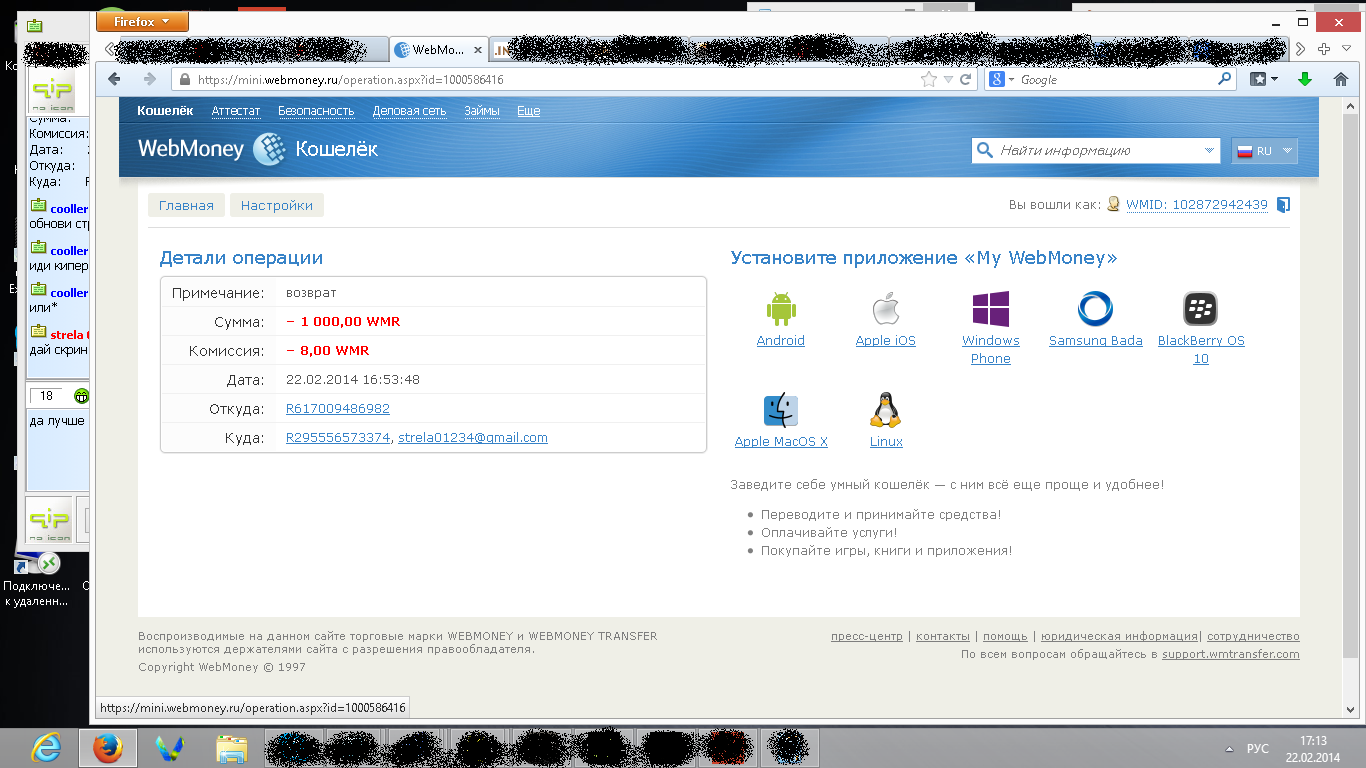Image resolution: width=1366 pixels, height=768 pixels.
Task: Open the сотрудничество footer link
Action: pos(1253,636)
